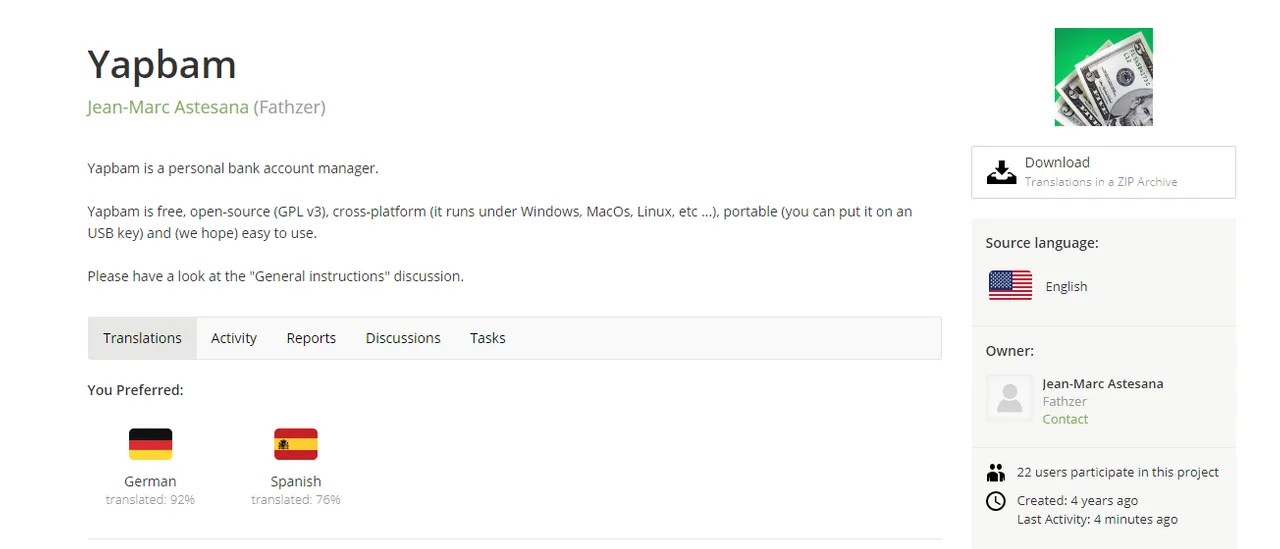Open Jean-Marc Astesana author link under title

[168, 107]
